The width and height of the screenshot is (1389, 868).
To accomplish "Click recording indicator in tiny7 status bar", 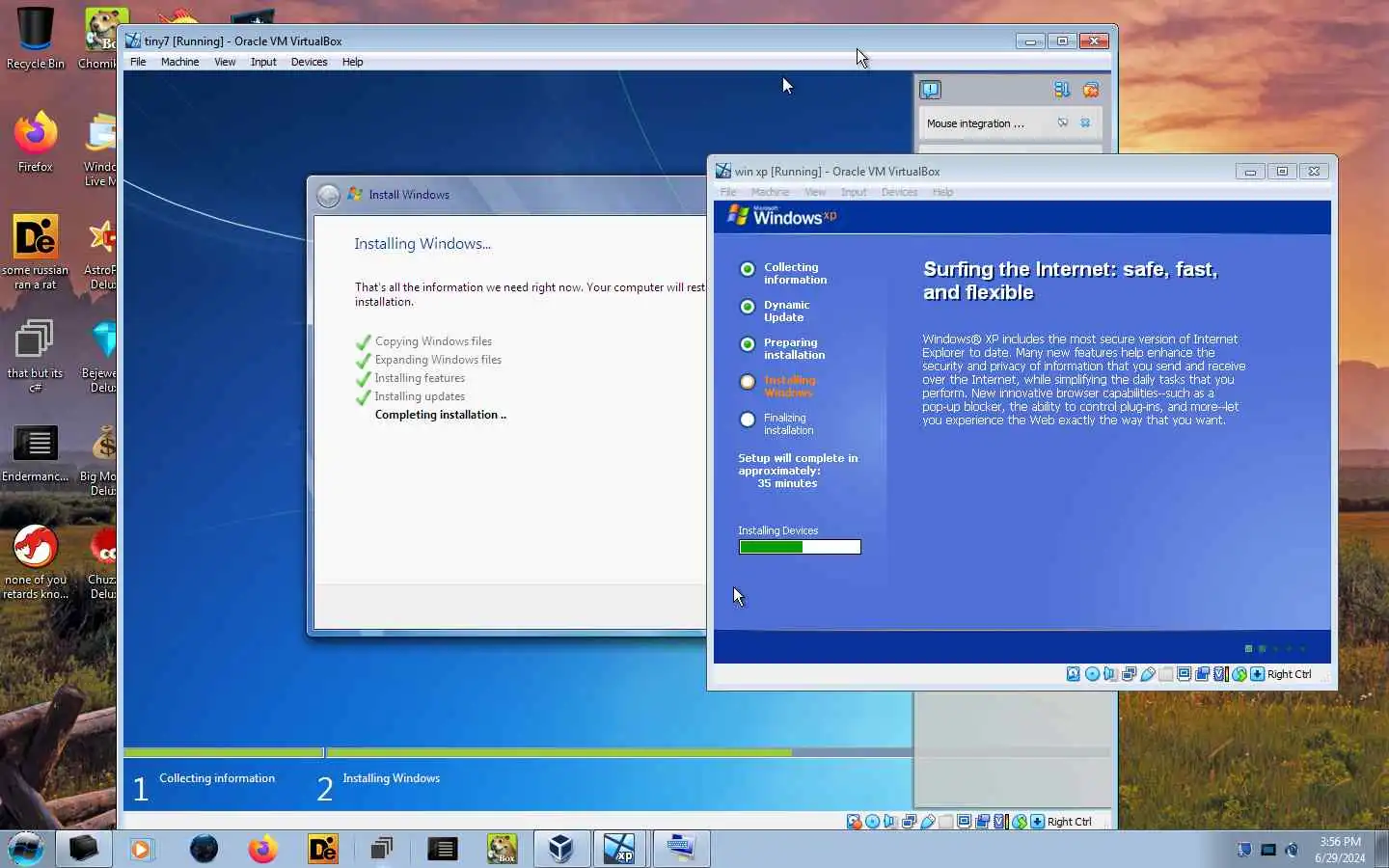I will click(x=983, y=822).
